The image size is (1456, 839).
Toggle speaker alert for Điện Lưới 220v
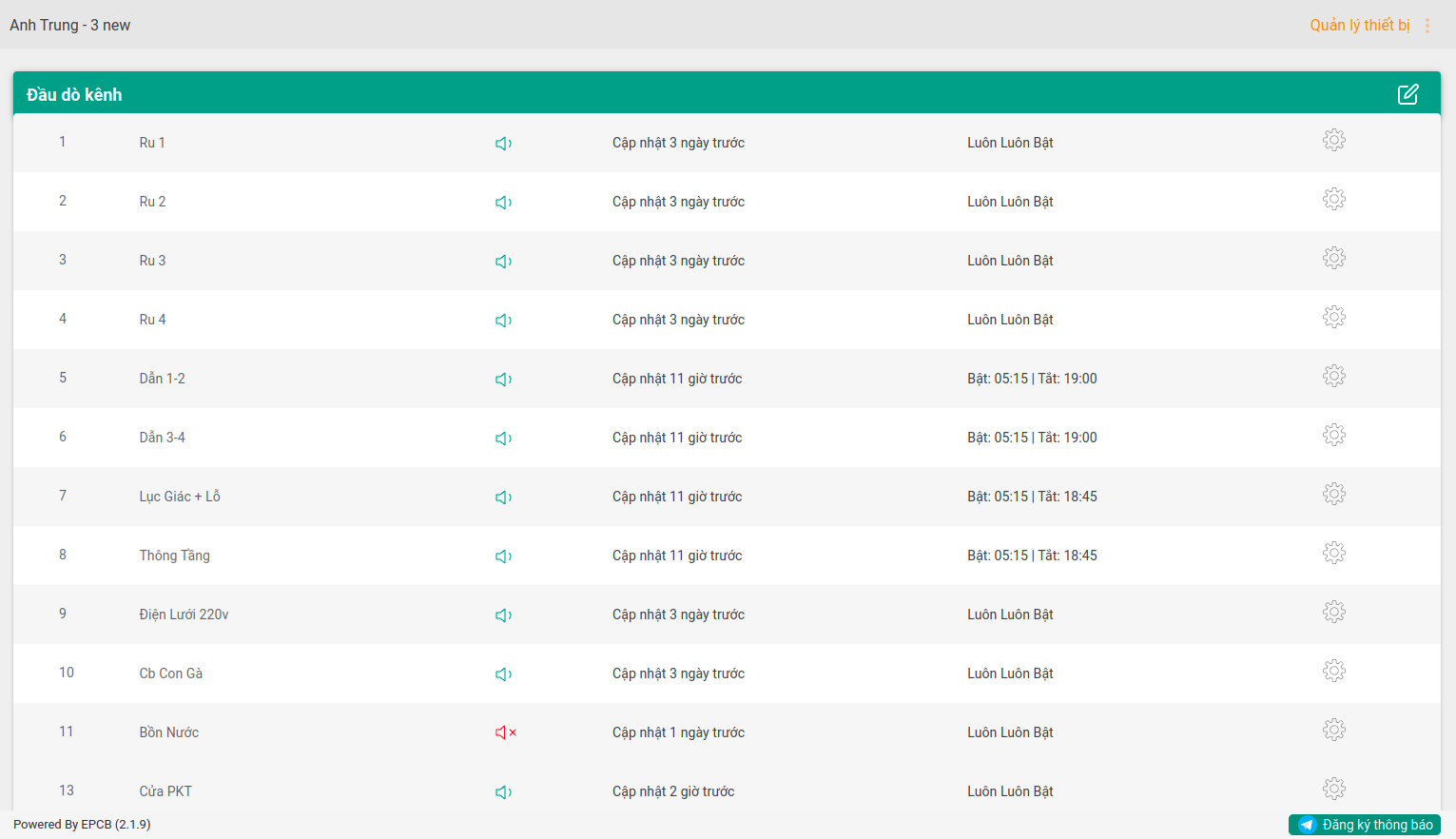(x=504, y=615)
